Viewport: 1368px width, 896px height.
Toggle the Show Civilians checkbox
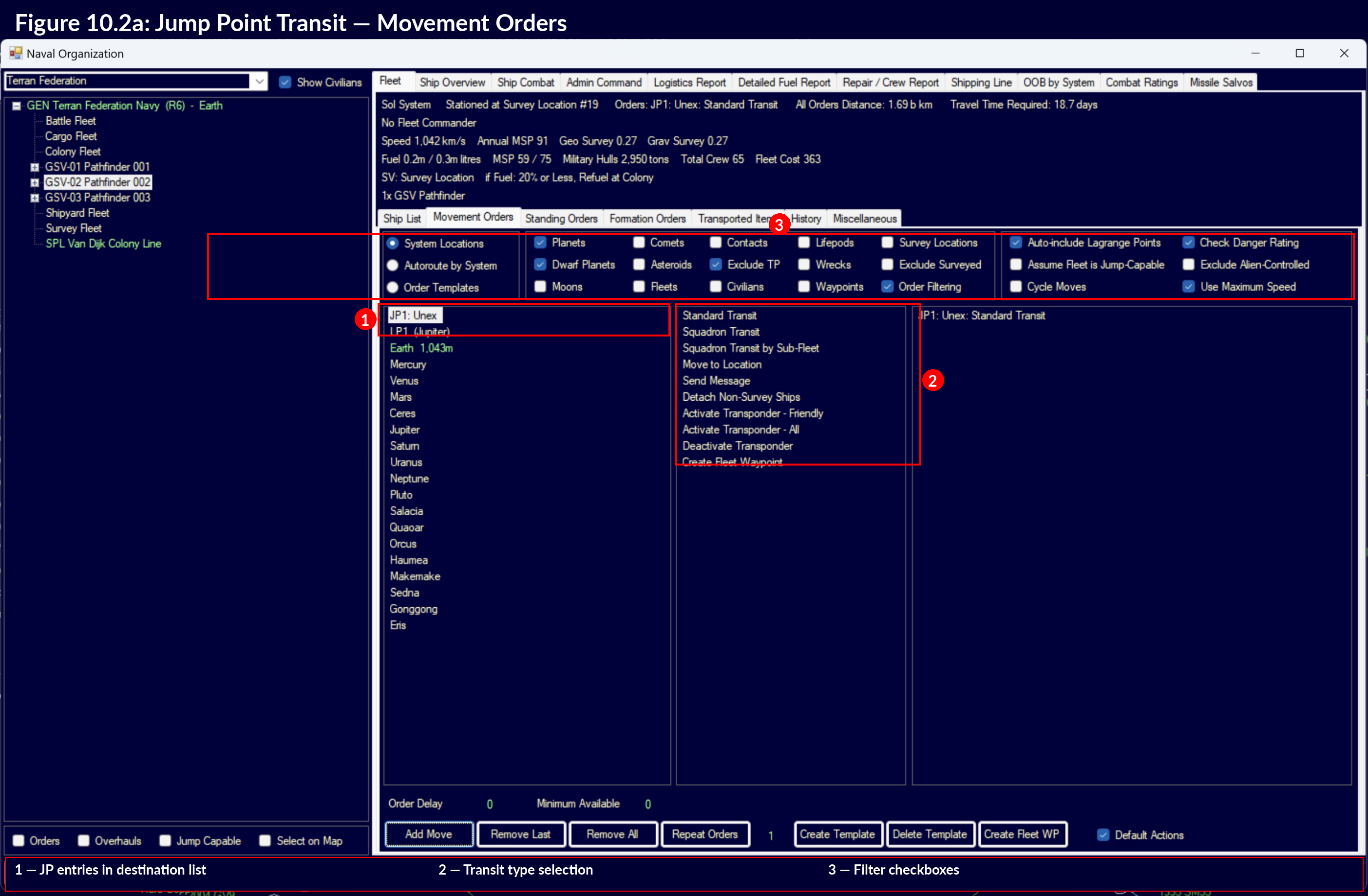285,82
